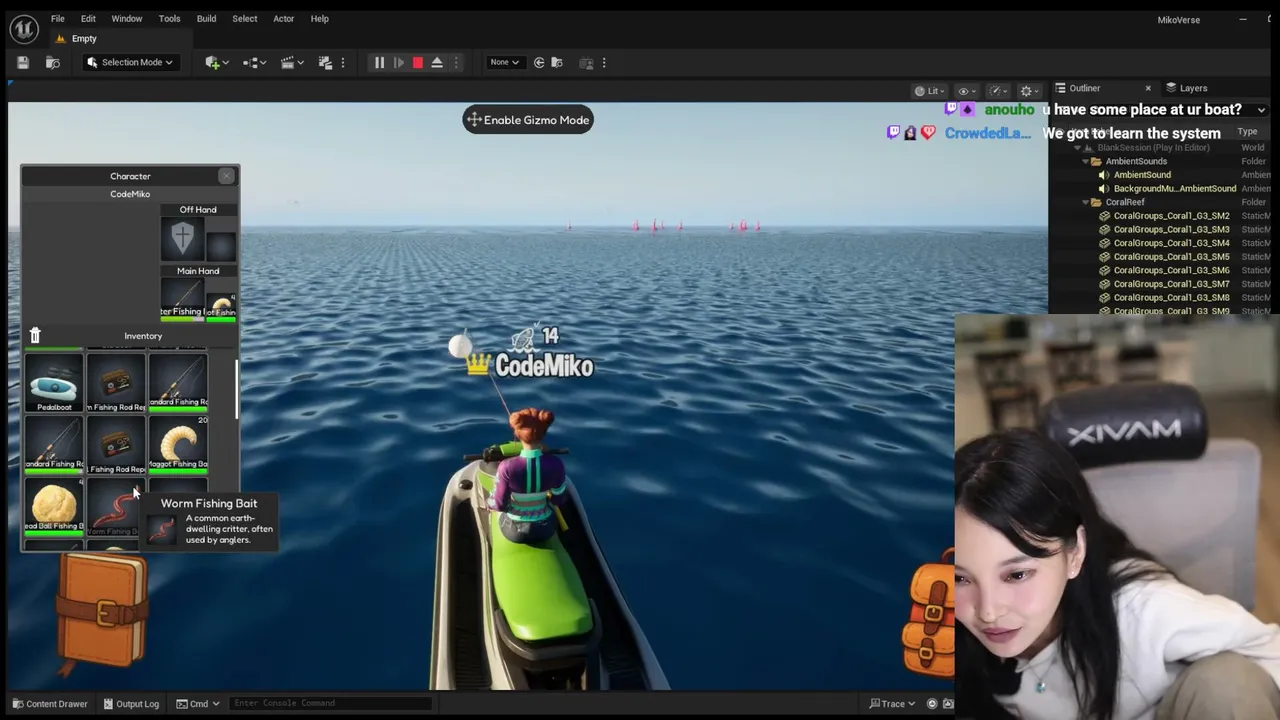Select the Standard Fishing Rod beside the first repair kit
This screenshot has height=720, width=1280.
[x=178, y=383]
